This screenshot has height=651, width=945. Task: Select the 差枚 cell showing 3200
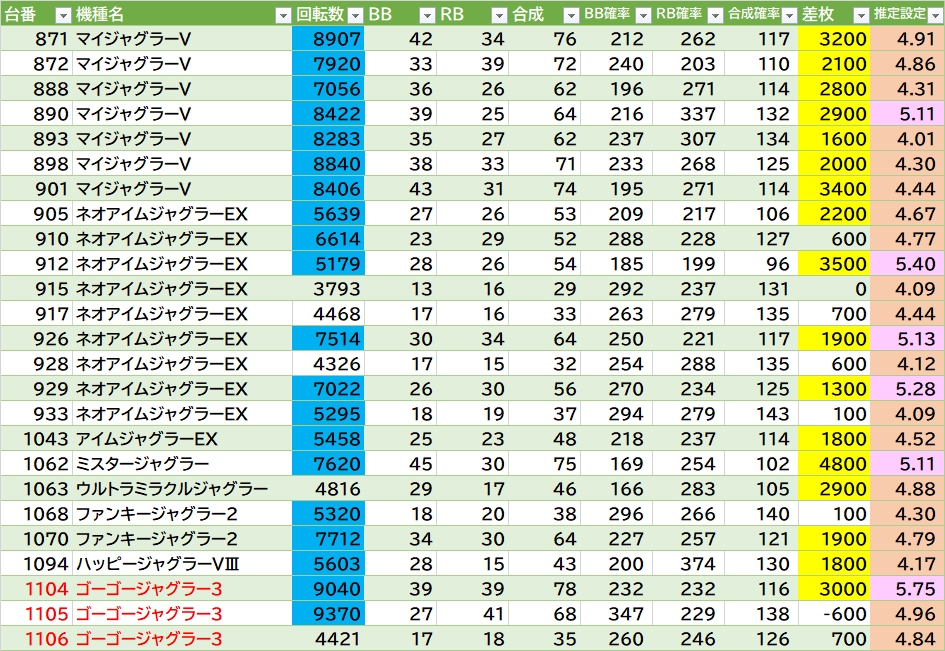click(x=834, y=39)
